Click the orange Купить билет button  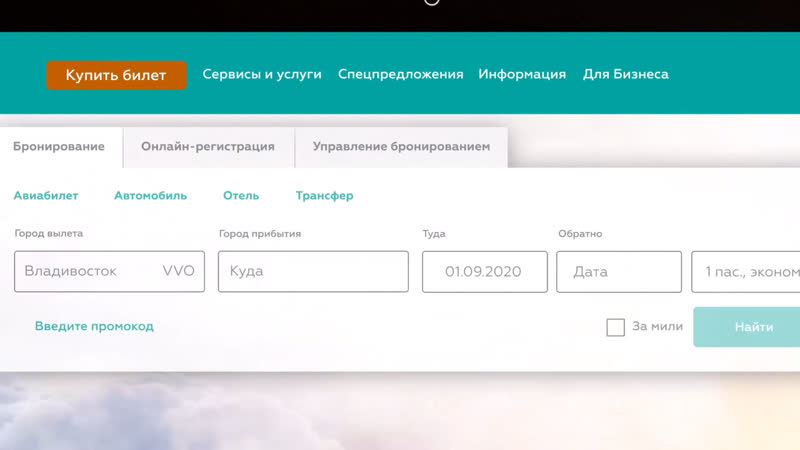(x=116, y=75)
